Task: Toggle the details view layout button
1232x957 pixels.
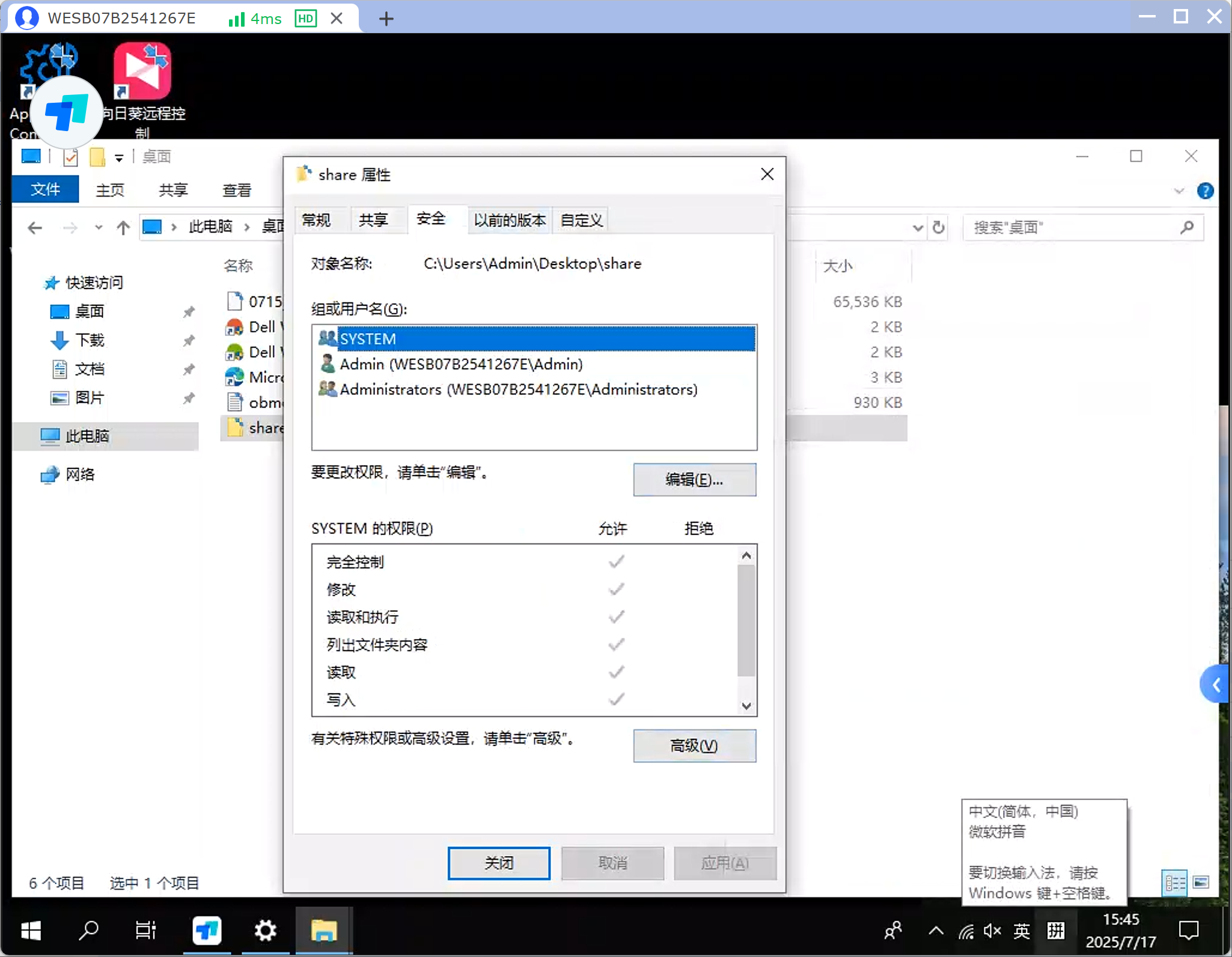Action: click(x=1175, y=882)
